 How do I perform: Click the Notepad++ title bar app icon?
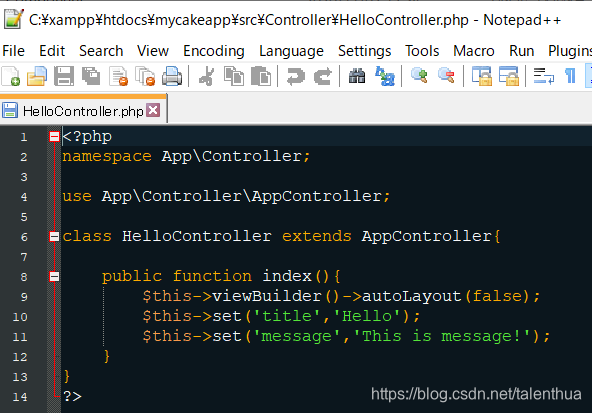tap(14, 19)
